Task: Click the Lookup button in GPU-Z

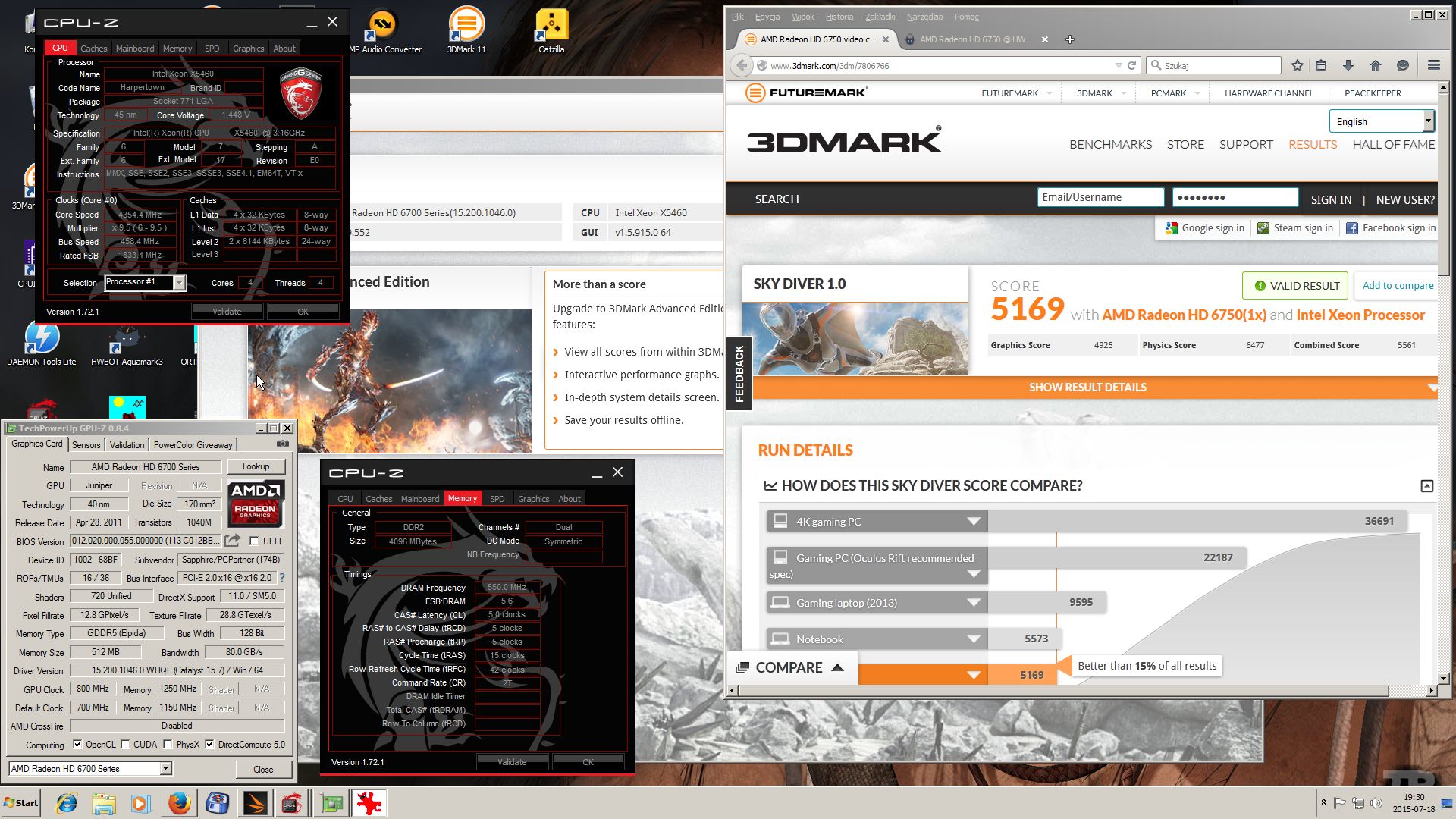Action: click(256, 466)
